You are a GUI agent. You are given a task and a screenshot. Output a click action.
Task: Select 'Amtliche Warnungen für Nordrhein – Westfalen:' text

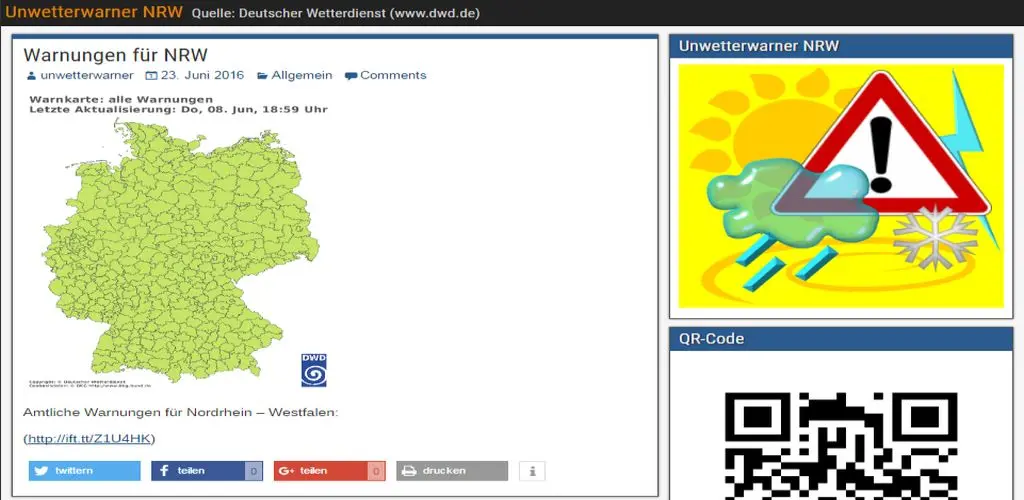pyautogui.click(x=180, y=413)
